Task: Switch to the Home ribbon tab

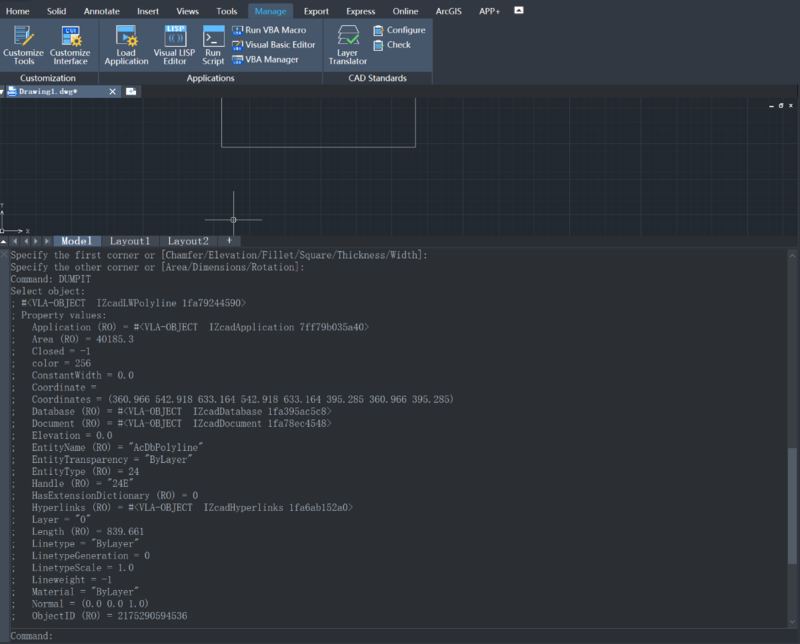Action: [x=20, y=12]
